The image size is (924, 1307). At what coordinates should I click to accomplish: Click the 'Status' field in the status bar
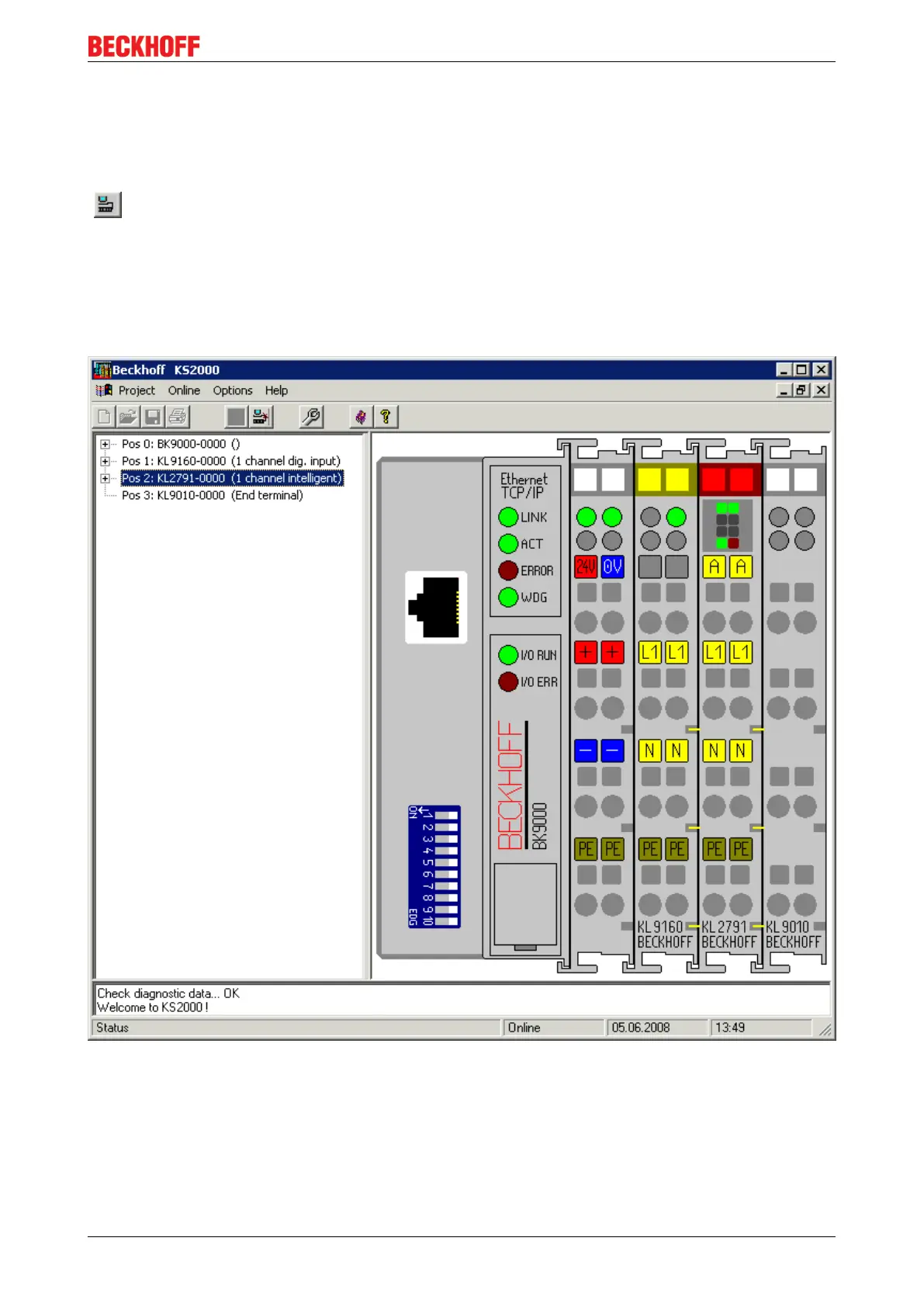coord(298,1028)
